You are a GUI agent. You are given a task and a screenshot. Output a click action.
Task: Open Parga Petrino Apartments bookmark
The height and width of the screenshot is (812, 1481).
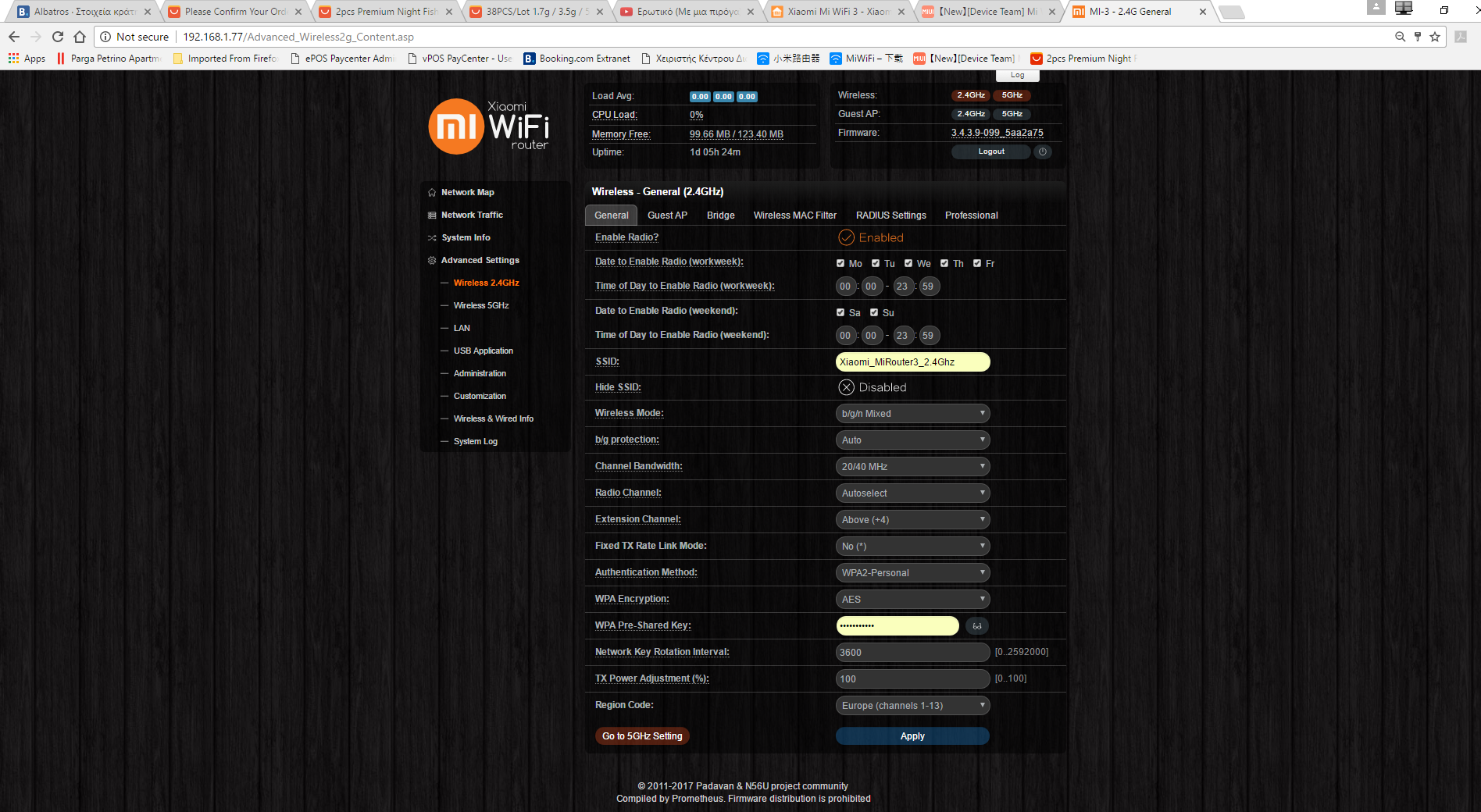[109, 59]
